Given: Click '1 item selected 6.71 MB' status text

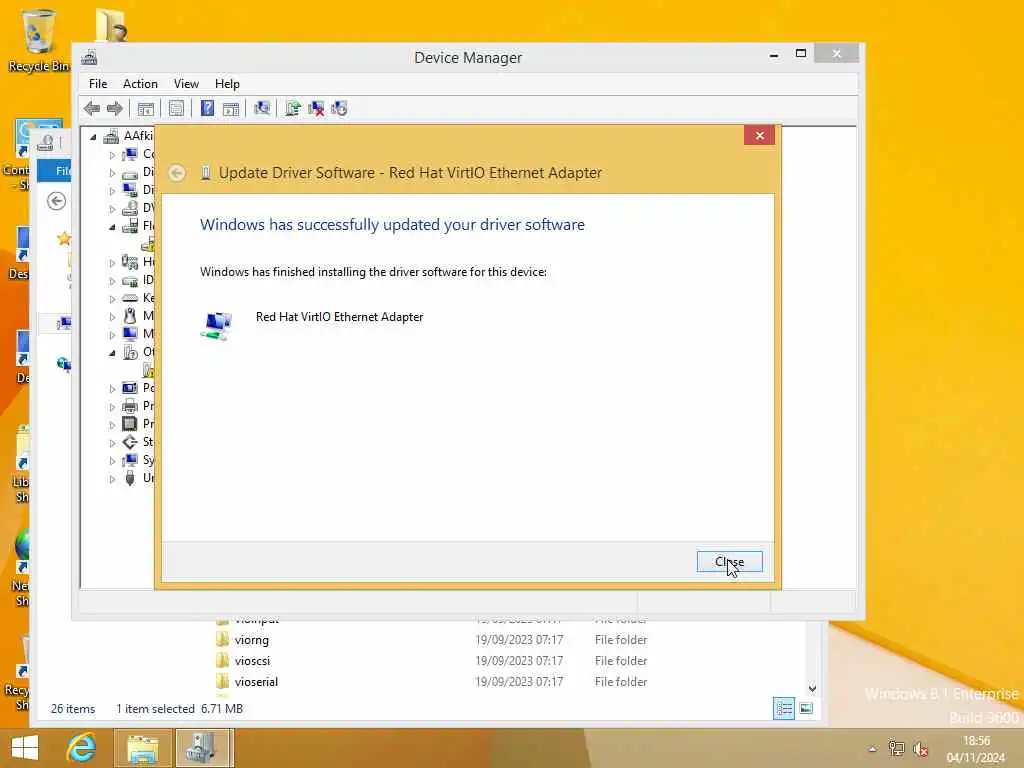Looking at the screenshot, I should pos(180,709).
